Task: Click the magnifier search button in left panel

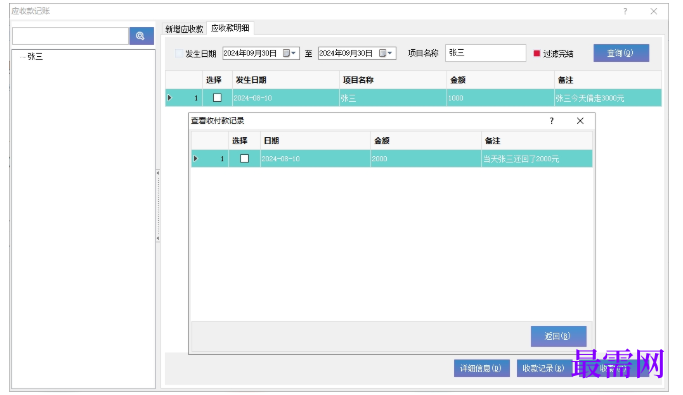Action: (141, 36)
